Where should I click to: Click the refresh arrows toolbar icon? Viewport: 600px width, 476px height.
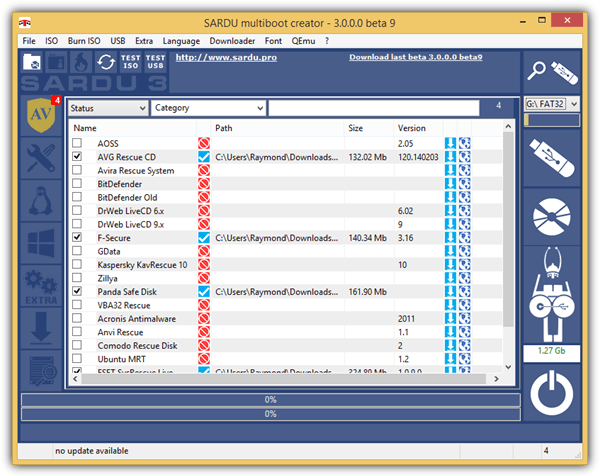click(x=106, y=62)
